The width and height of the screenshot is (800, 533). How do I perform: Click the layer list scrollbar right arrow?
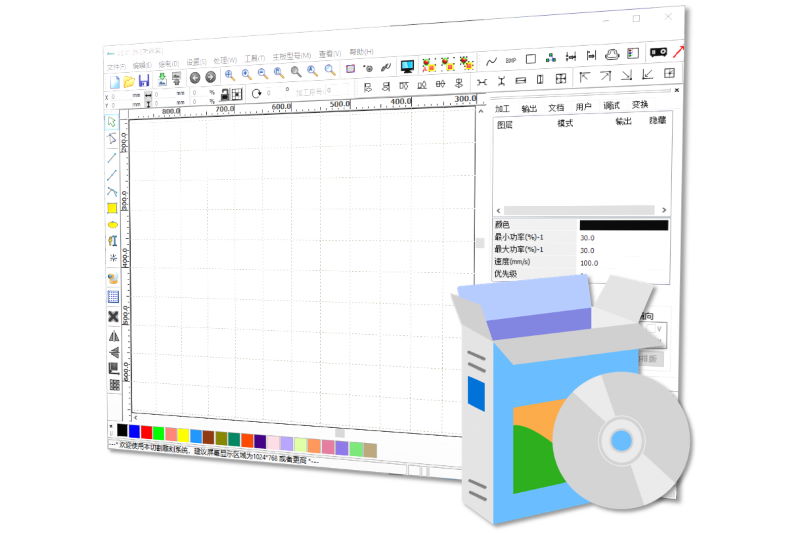[x=664, y=210]
